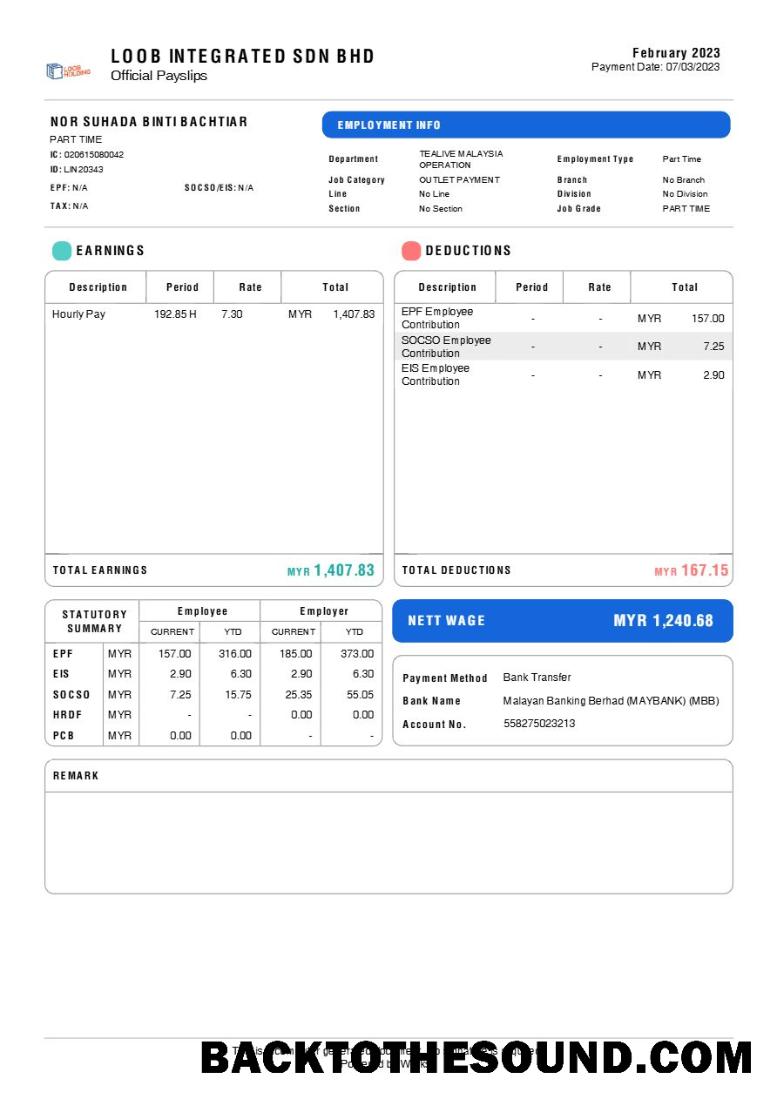
Task: Click Payment Date: 07/03/2023
Action: point(655,67)
